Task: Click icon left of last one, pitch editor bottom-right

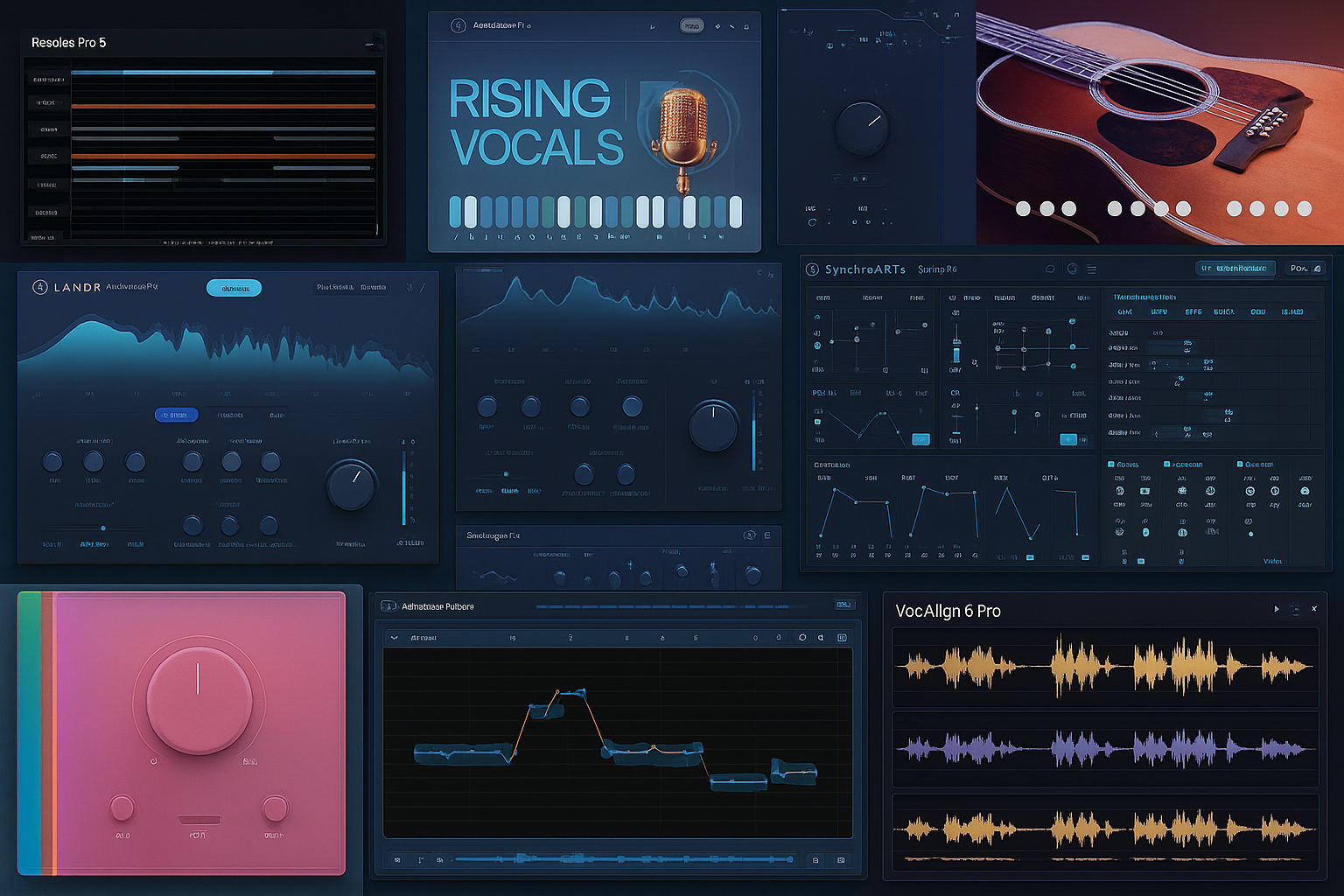Action: coord(815,860)
